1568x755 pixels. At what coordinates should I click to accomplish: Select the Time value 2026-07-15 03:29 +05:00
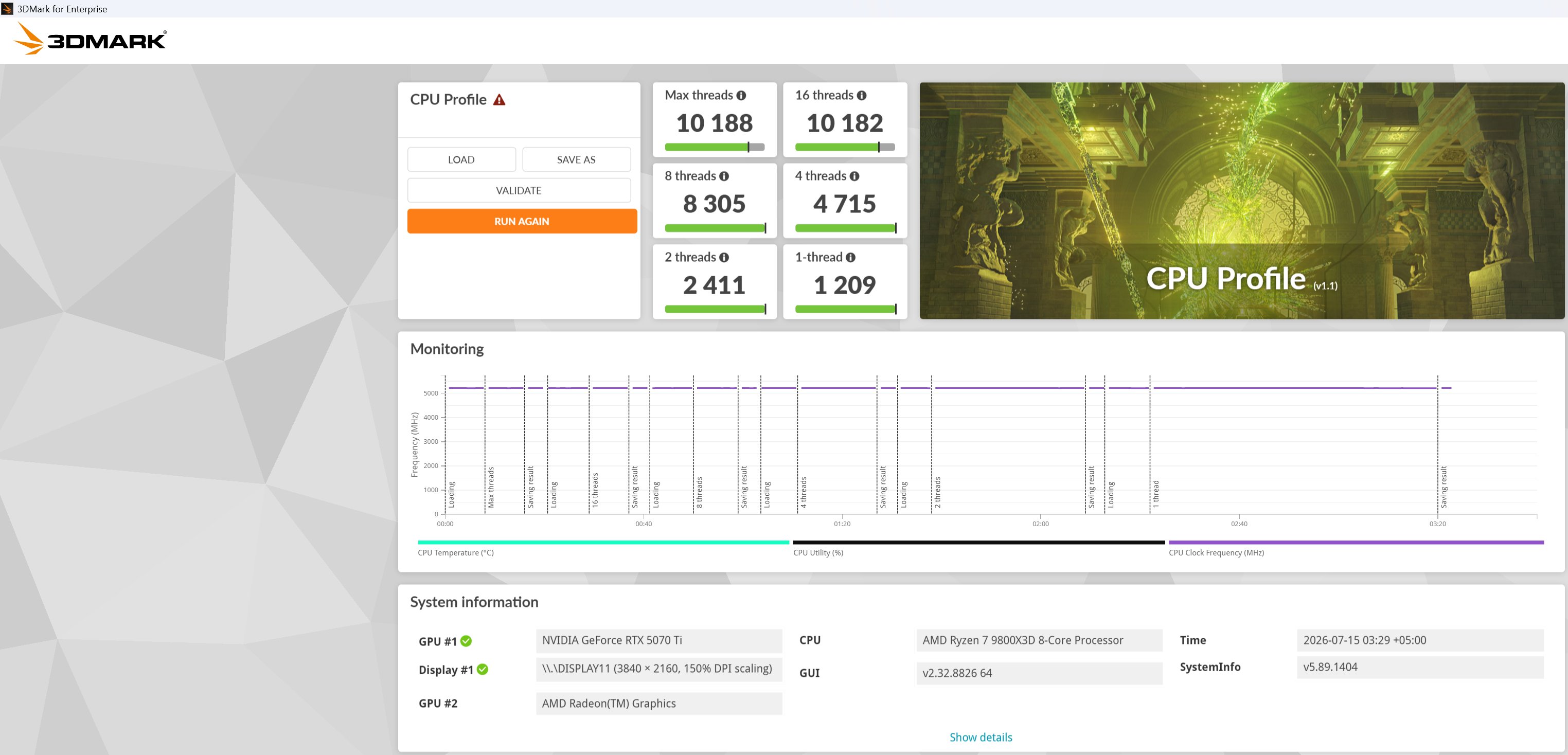(x=1420, y=641)
